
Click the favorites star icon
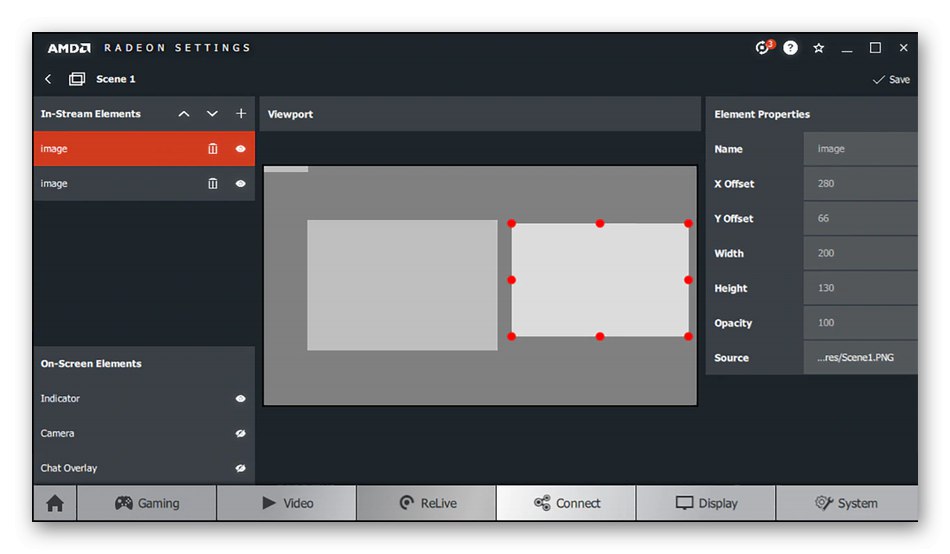tap(819, 48)
